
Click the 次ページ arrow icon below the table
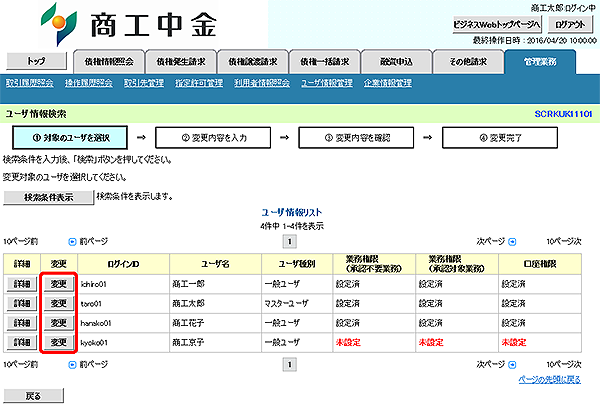point(512,365)
